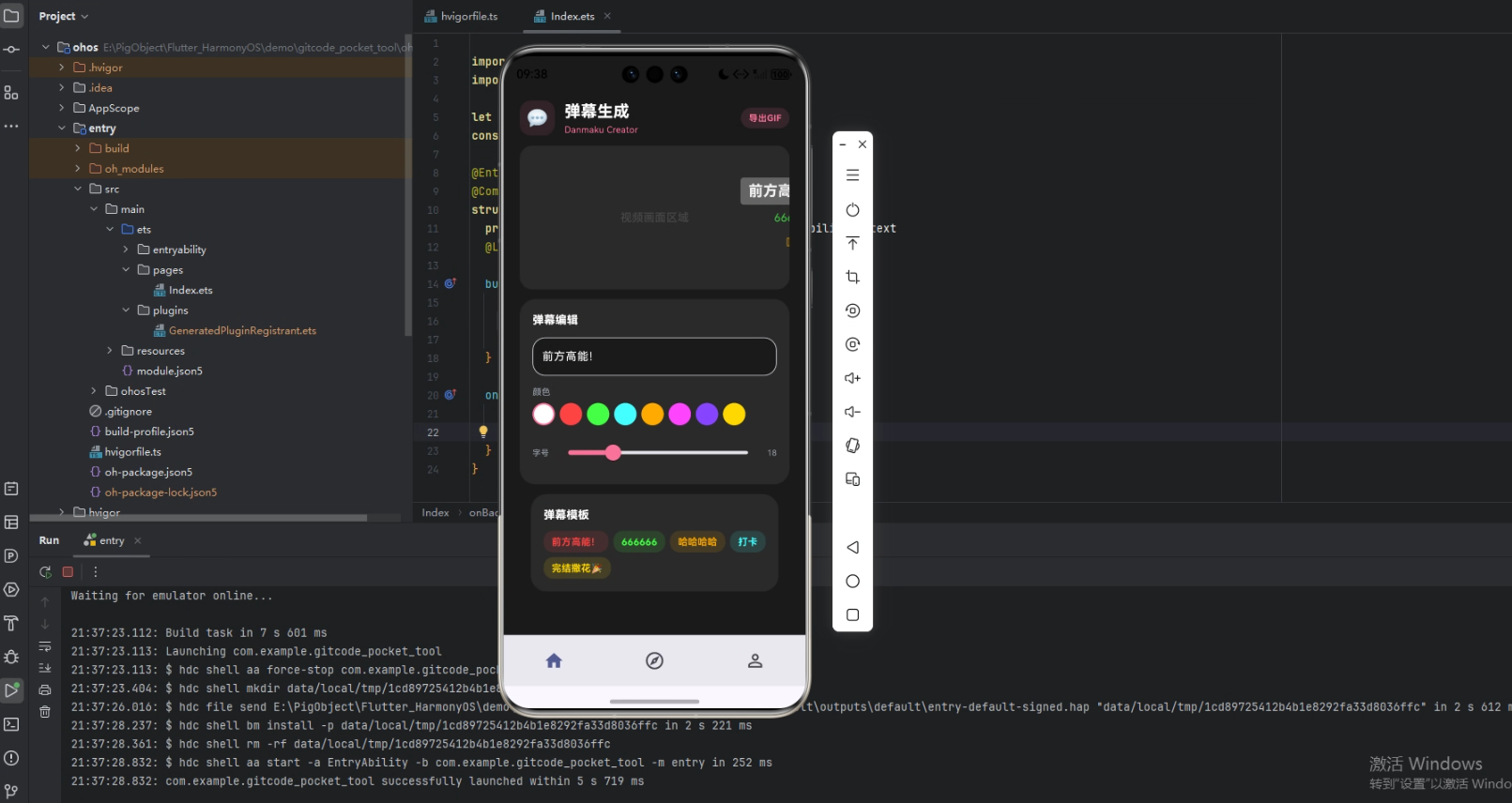Tap the emulator recent apps square button

pyautogui.click(x=852, y=615)
